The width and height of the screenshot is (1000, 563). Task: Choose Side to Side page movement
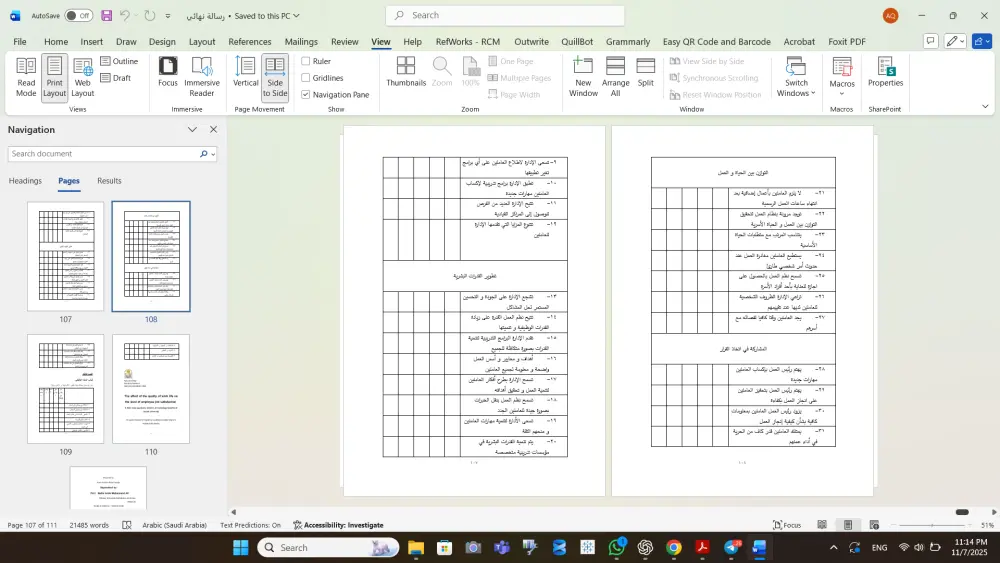[275, 77]
